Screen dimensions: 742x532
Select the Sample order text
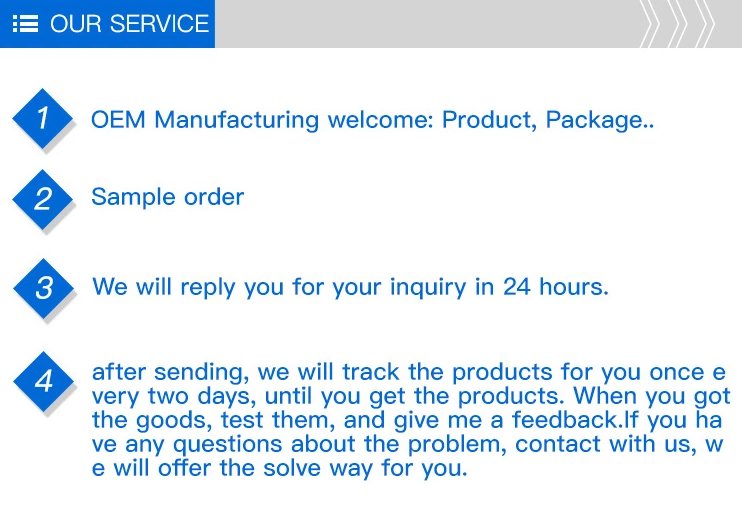pos(167,197)
